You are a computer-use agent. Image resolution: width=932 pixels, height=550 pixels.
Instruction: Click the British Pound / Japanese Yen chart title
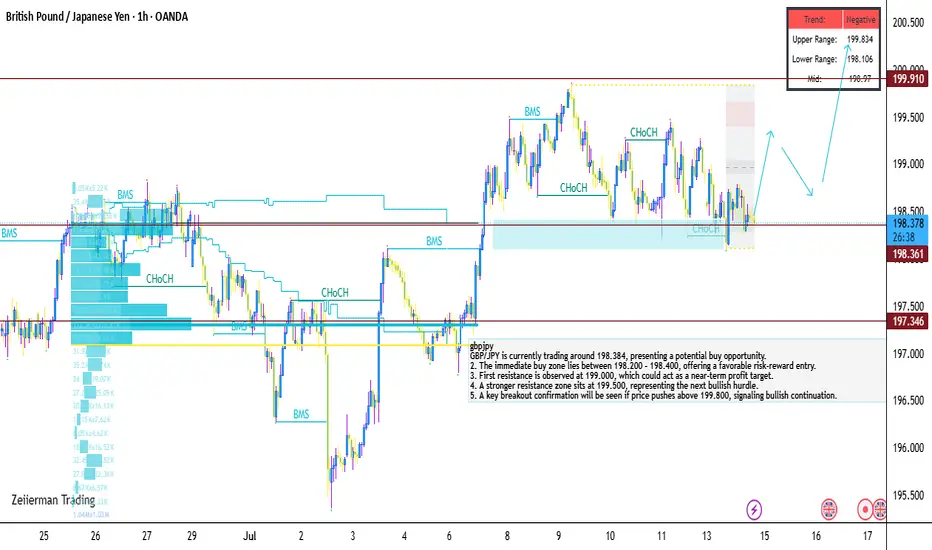97,17
